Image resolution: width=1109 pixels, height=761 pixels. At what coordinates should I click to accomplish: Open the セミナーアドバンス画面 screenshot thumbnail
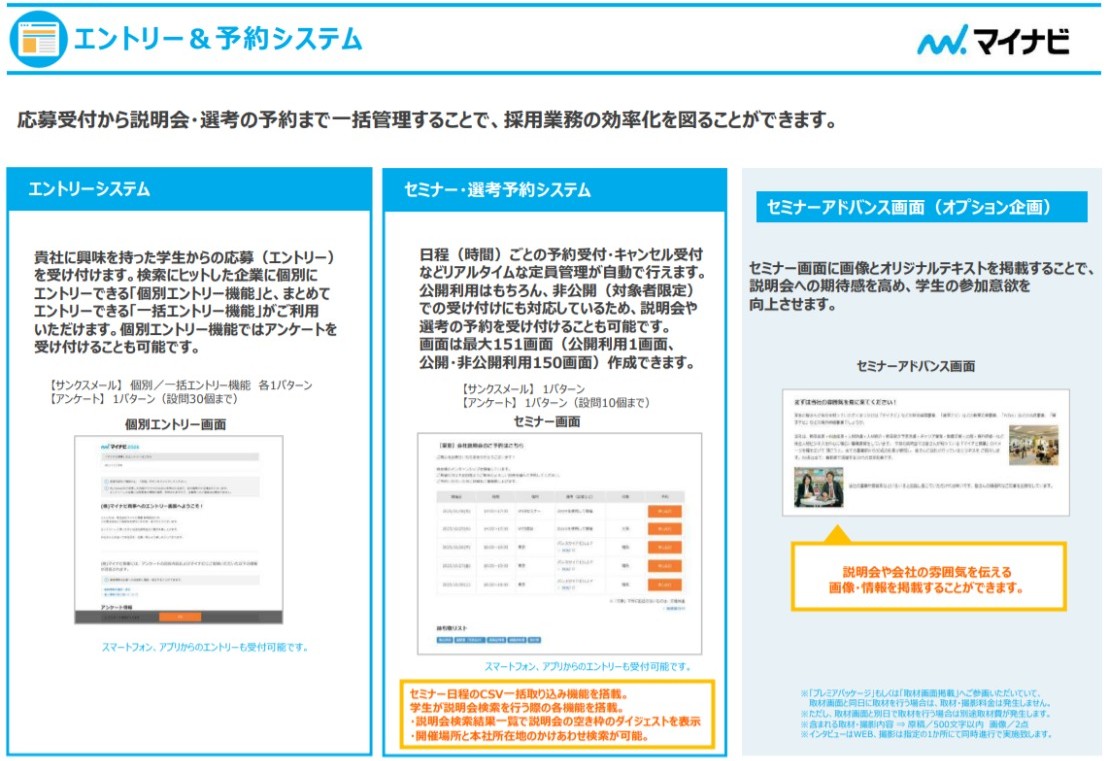tap(926, 452)
